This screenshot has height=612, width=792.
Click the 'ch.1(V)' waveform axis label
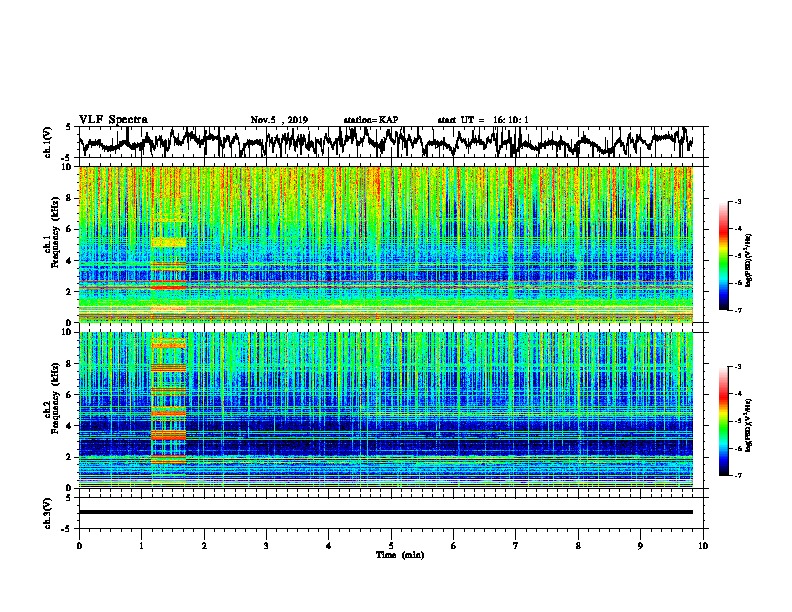48,142
